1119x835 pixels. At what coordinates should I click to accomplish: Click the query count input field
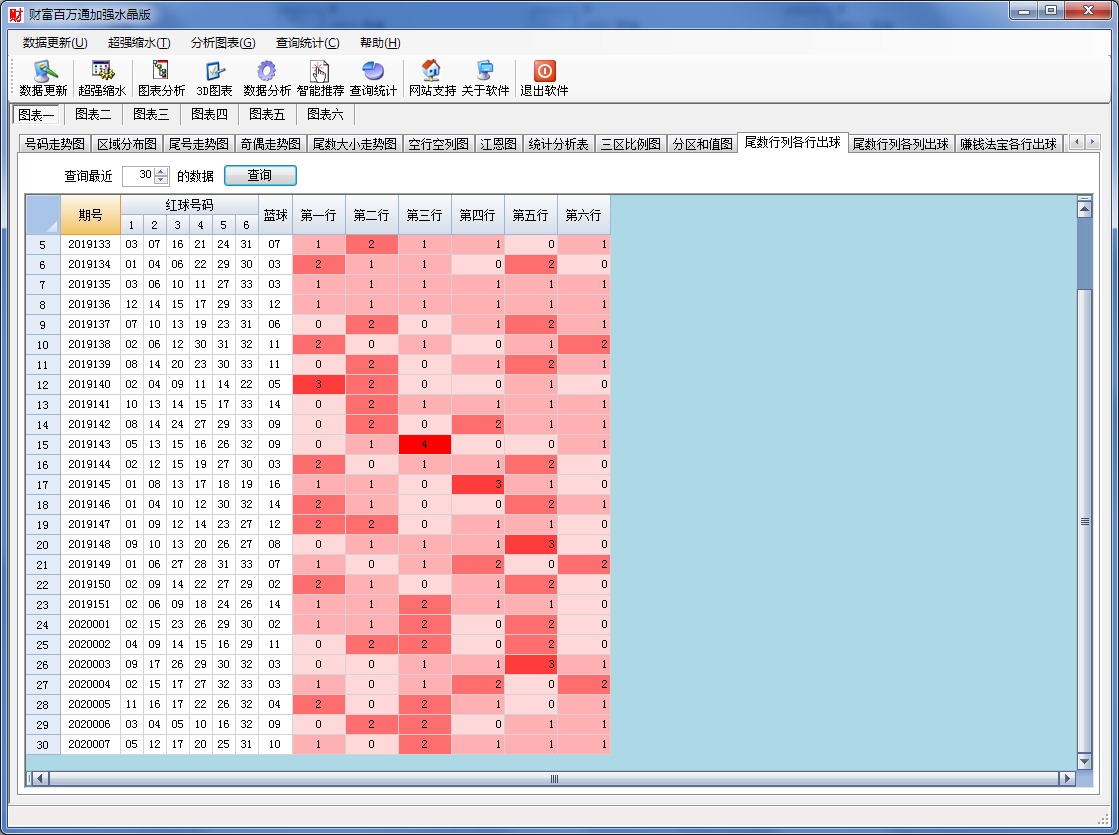pos(138,175)
